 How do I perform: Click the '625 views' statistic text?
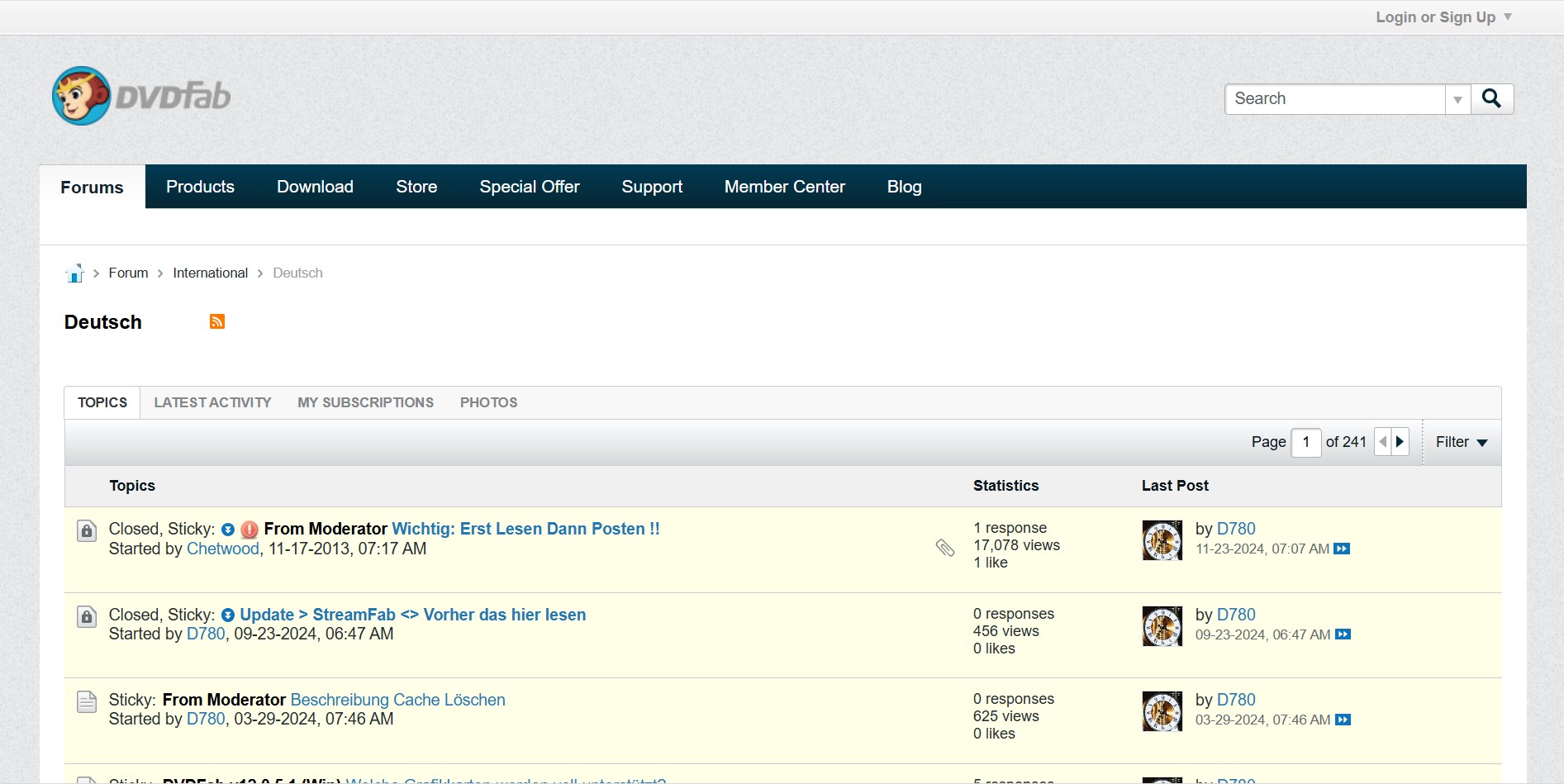(x=1005, y=716)
